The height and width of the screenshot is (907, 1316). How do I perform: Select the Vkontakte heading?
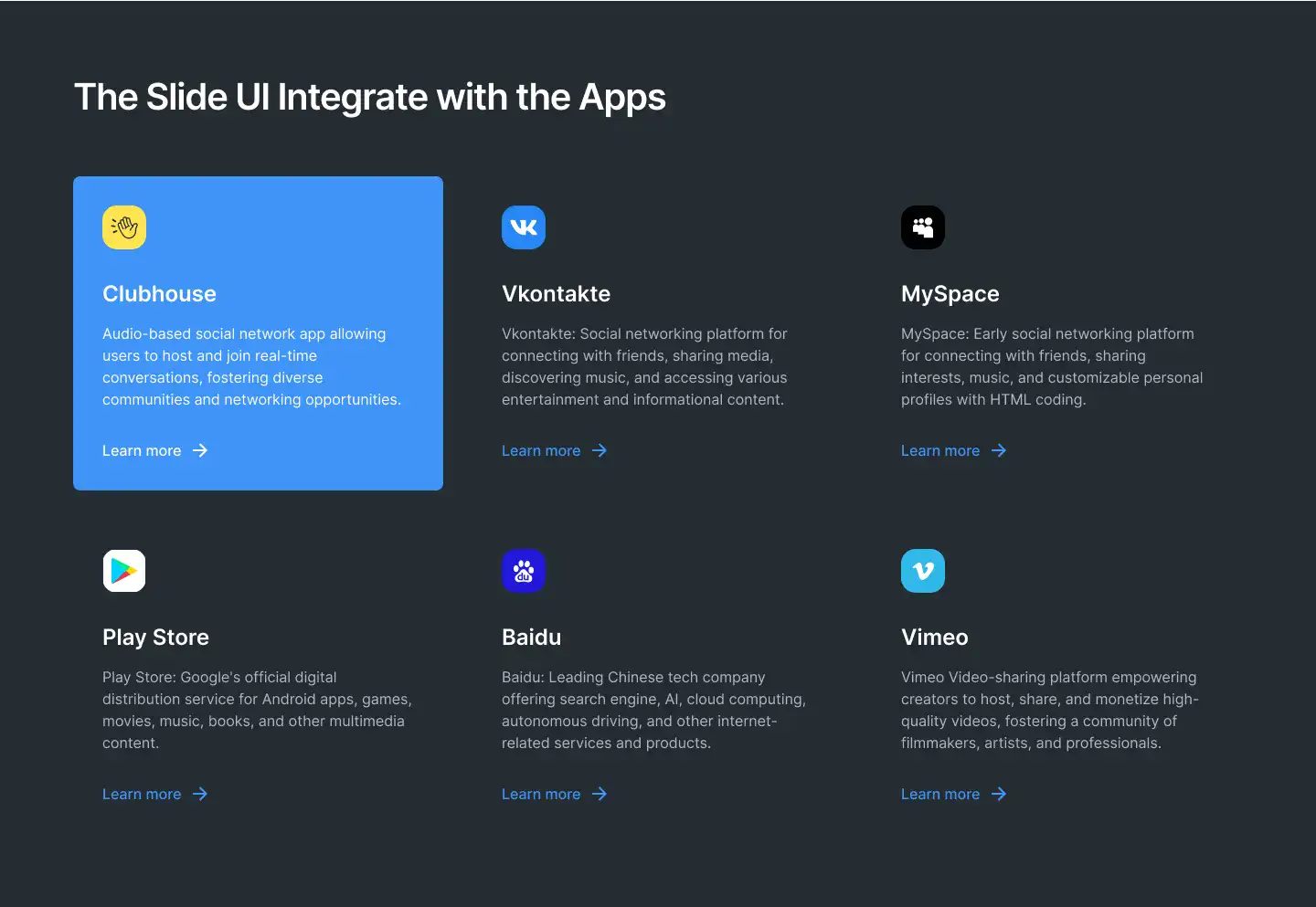point(556,294)
